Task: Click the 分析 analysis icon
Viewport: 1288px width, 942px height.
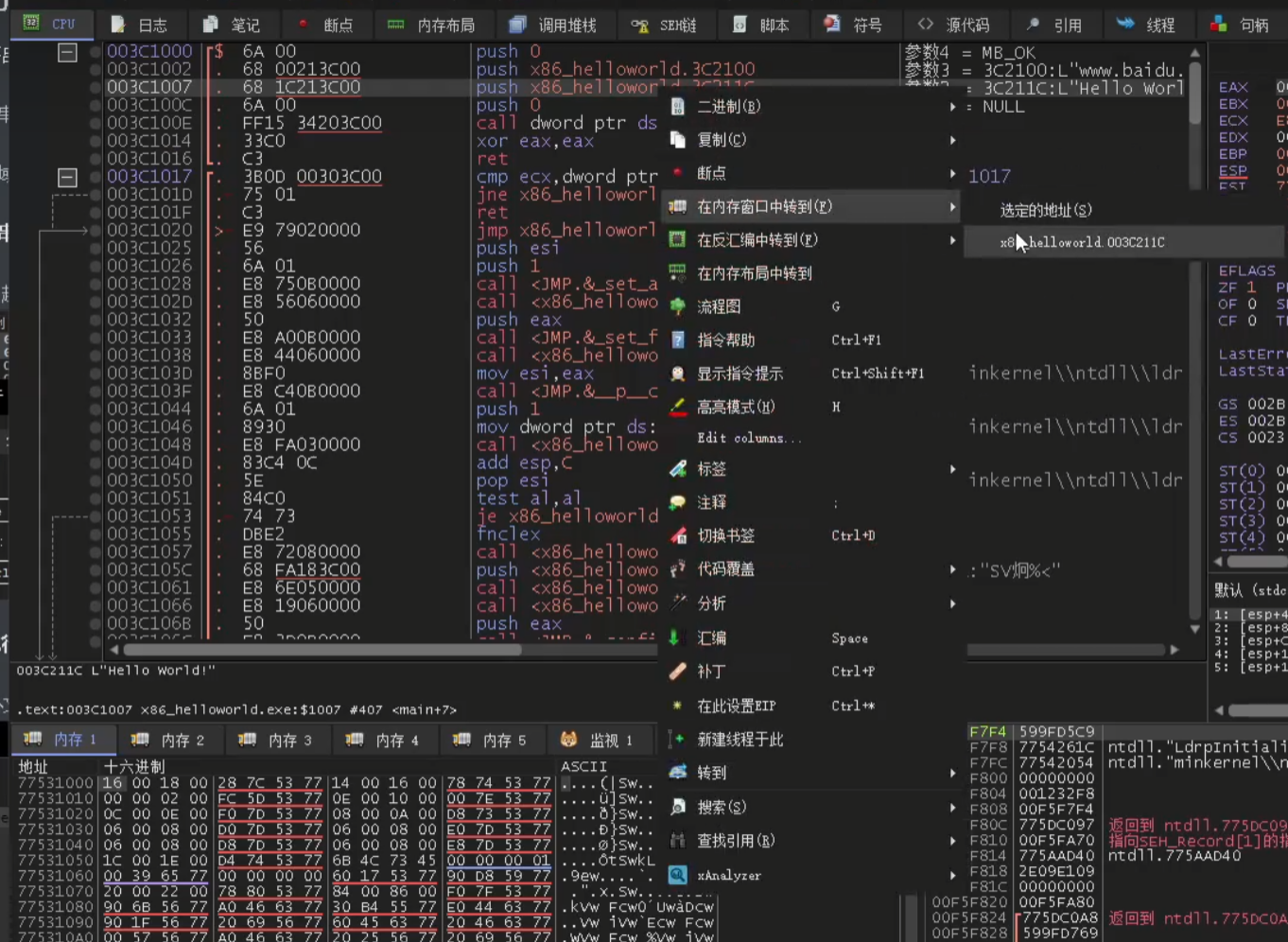Action: [x=677, y=603]
